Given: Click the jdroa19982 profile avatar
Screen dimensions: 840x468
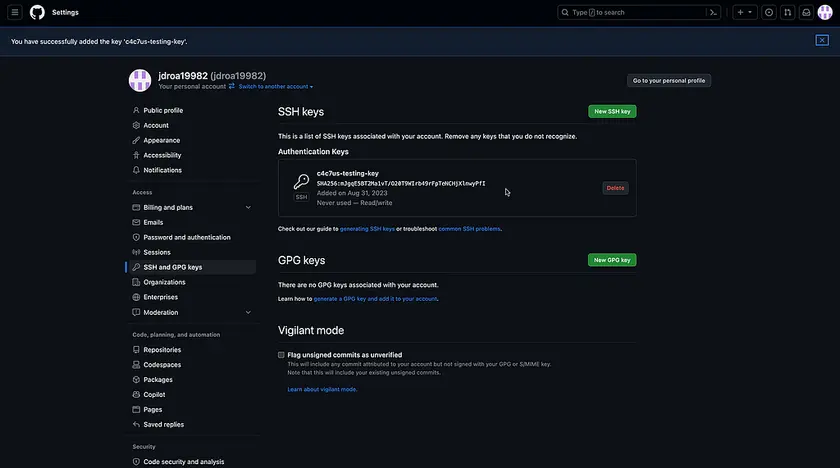Looking at the screenshot, I should coord(140,80).
